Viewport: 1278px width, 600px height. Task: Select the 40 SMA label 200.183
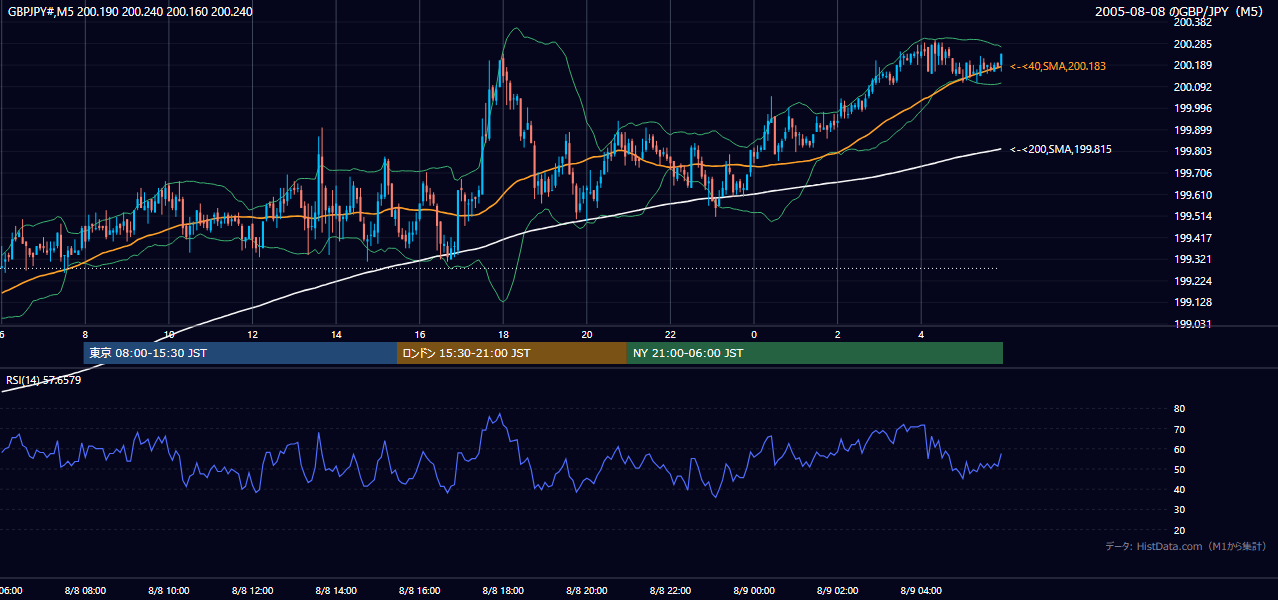pyautogui.click(x=1058, y=66)
